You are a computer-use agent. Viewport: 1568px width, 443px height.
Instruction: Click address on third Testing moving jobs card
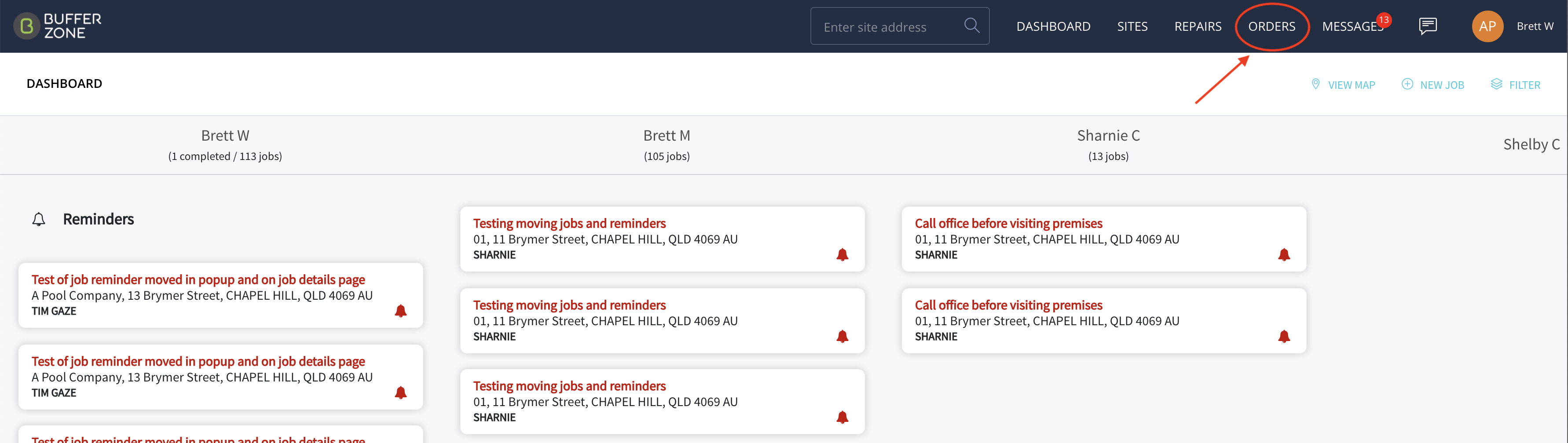[x=605, y=402]
